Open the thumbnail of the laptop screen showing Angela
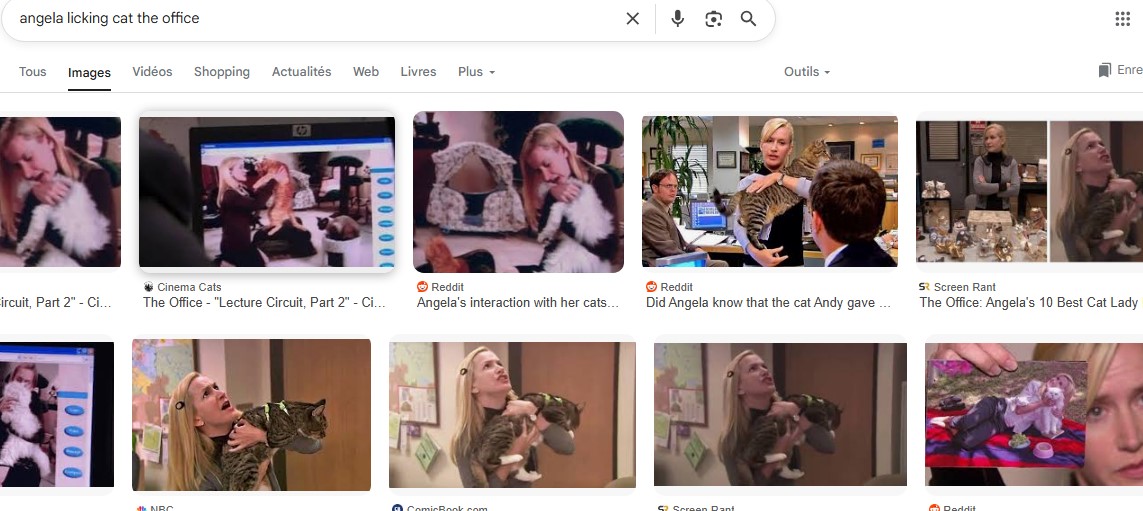Image resolution: width=1143 pixels, height=511 pixels. point(267,192)
